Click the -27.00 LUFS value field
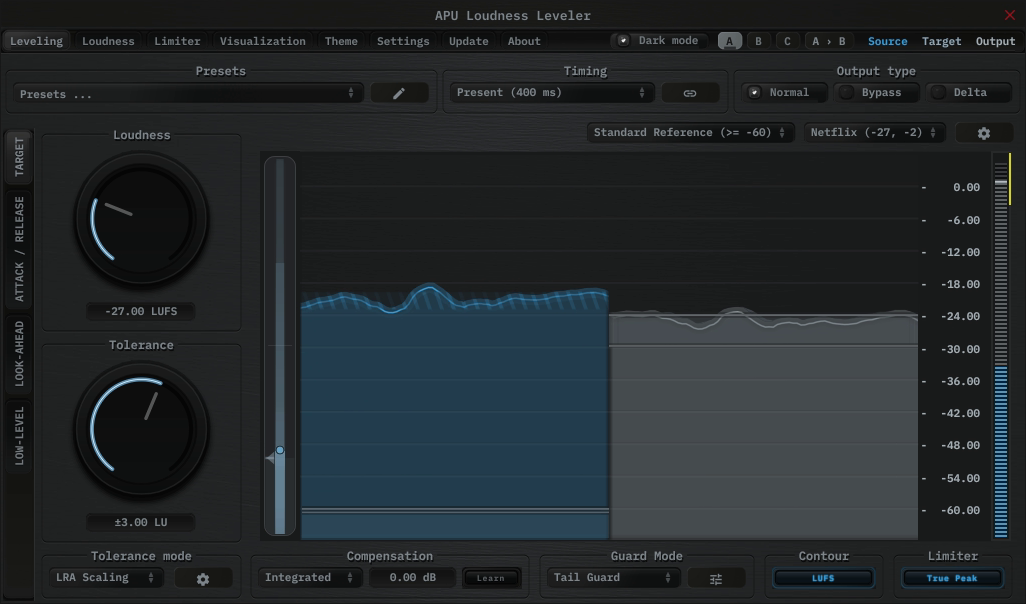Viewport: 1026px width, 604px height. click(x=141, y=311)
